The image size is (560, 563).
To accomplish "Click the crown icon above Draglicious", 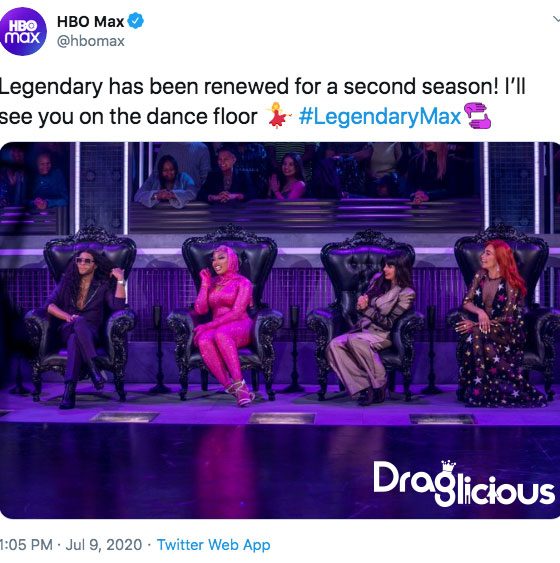I will [x=448, y=466].
